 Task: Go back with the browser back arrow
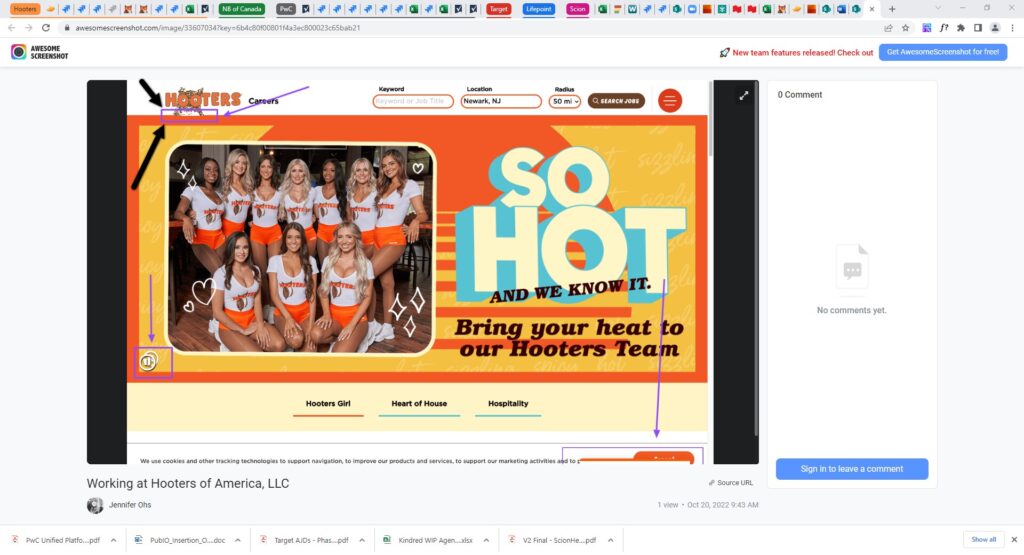(x=12, y=28)
